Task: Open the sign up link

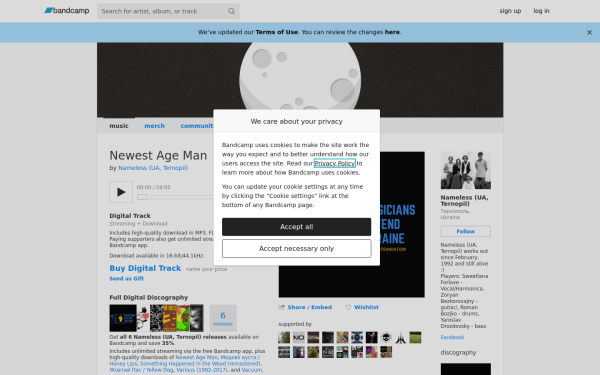Action: (x=510, y=11)
